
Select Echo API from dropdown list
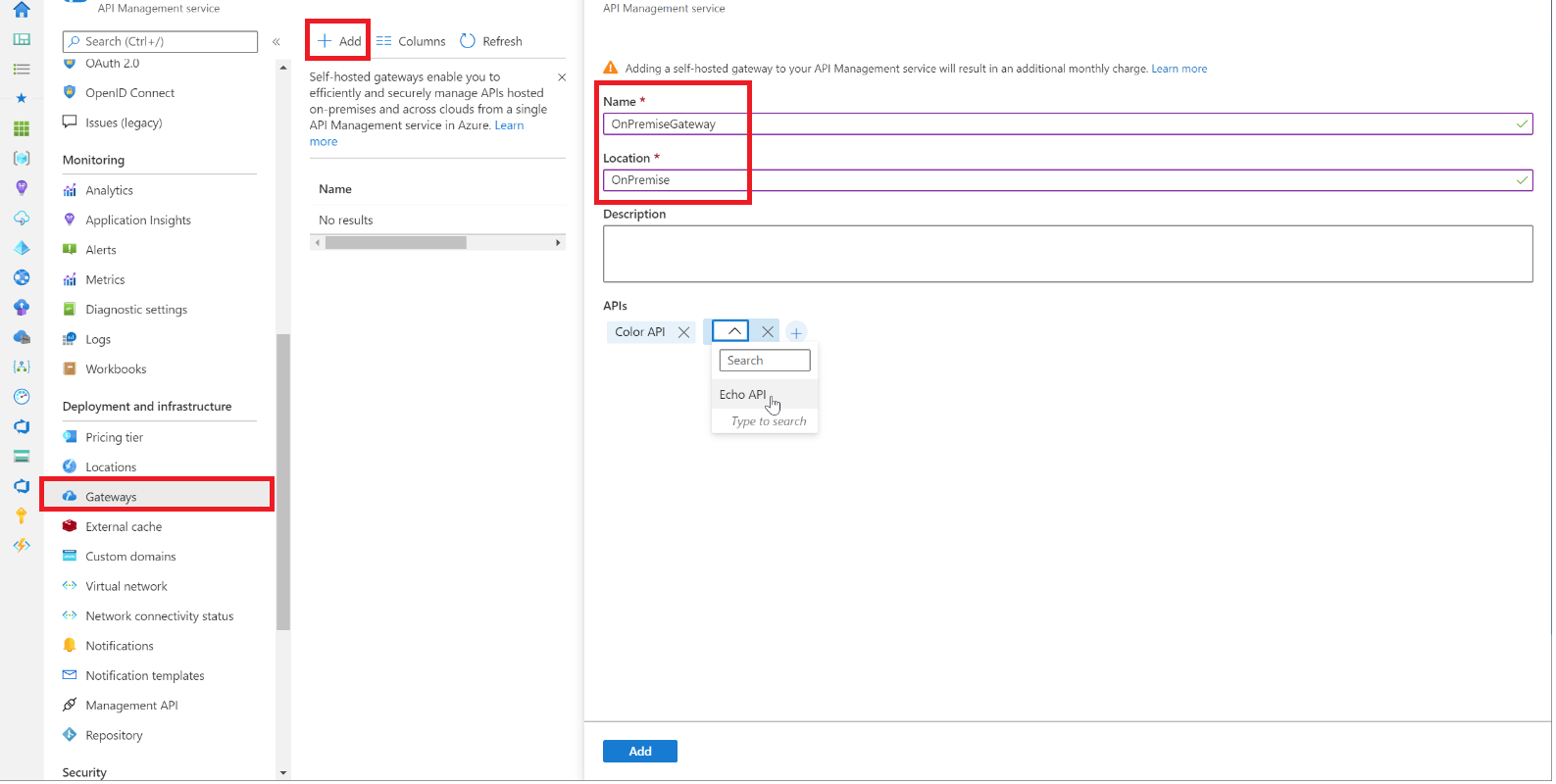click(x=743, y=395)
